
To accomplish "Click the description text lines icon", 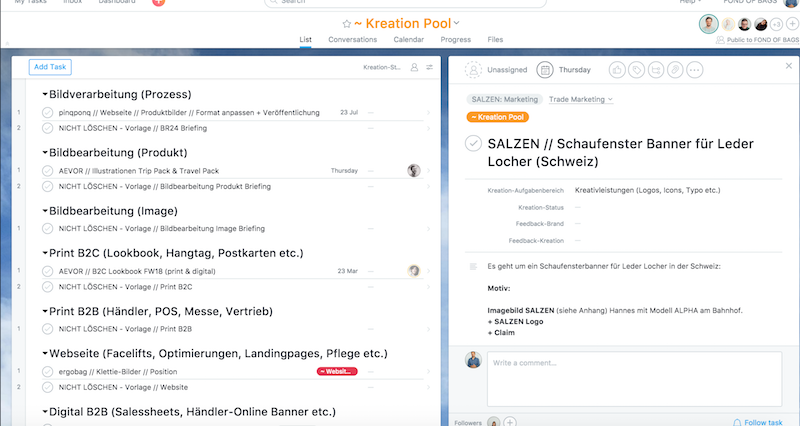I will coord(473,266).
